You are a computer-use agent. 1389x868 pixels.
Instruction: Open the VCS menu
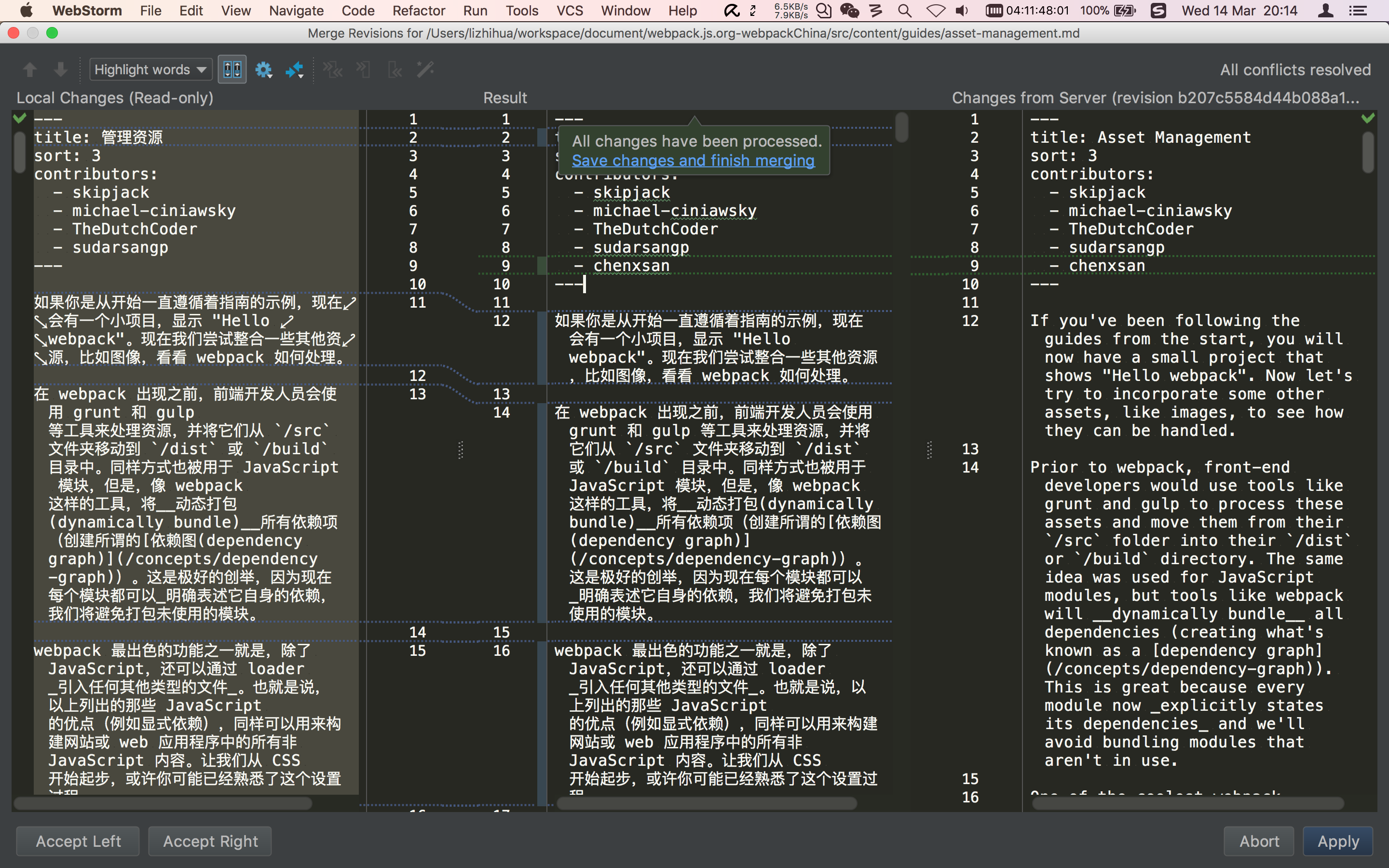pyautogui.click(x=570, y=10)
